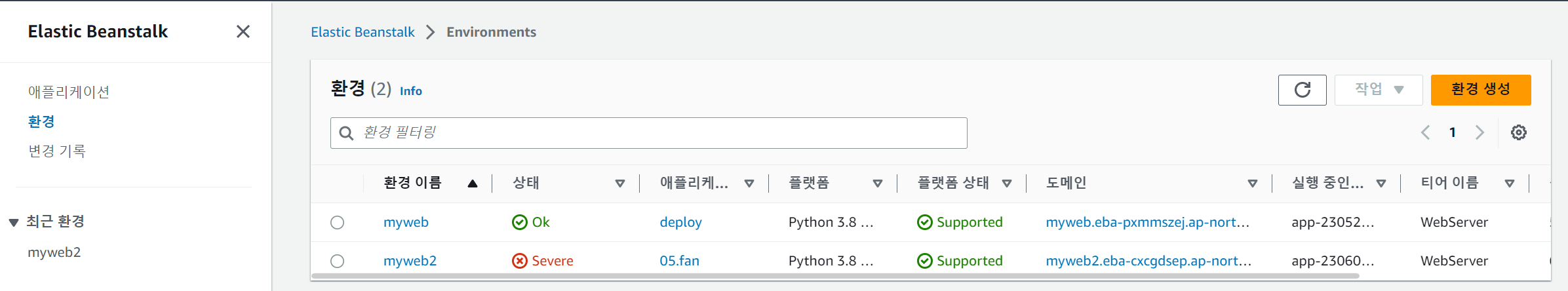Go to next page arrow
The image size is (1568, 291).
[1480, 132]
